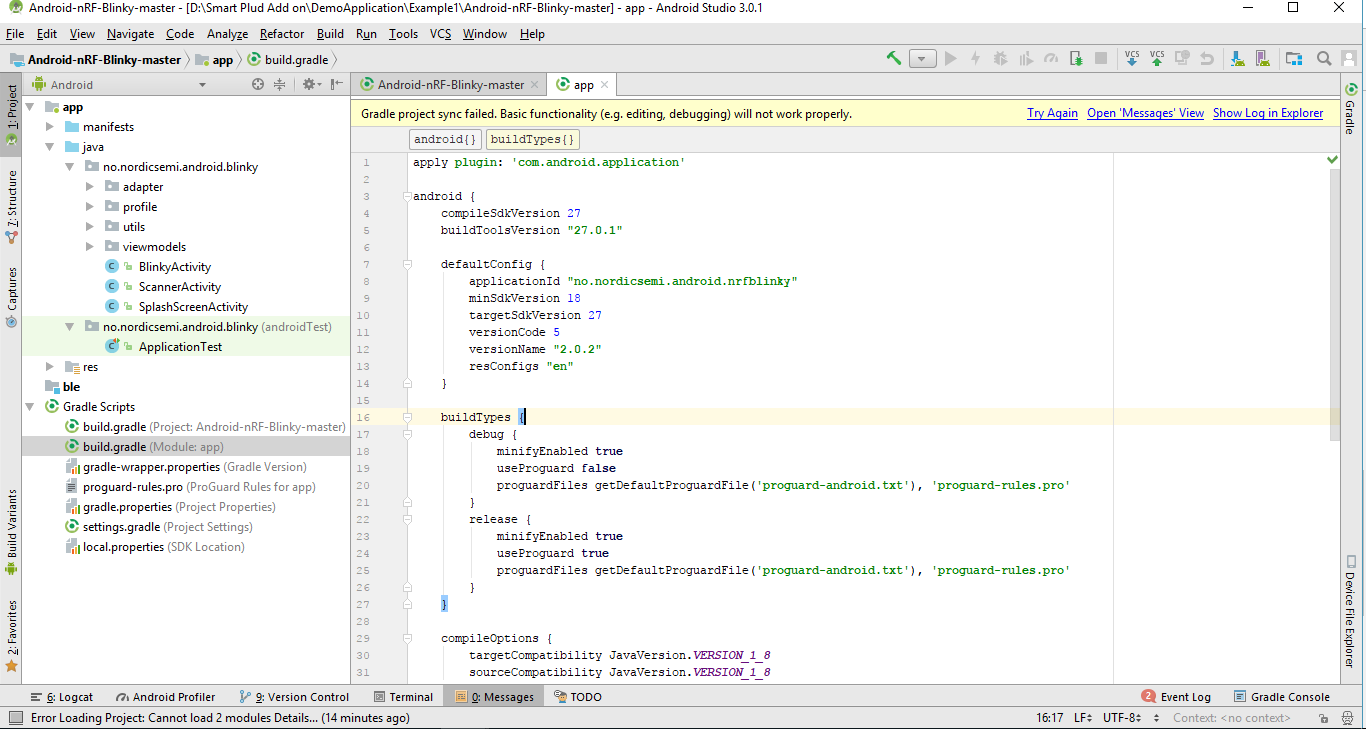Open the Navigate menu

pos(130,33)
